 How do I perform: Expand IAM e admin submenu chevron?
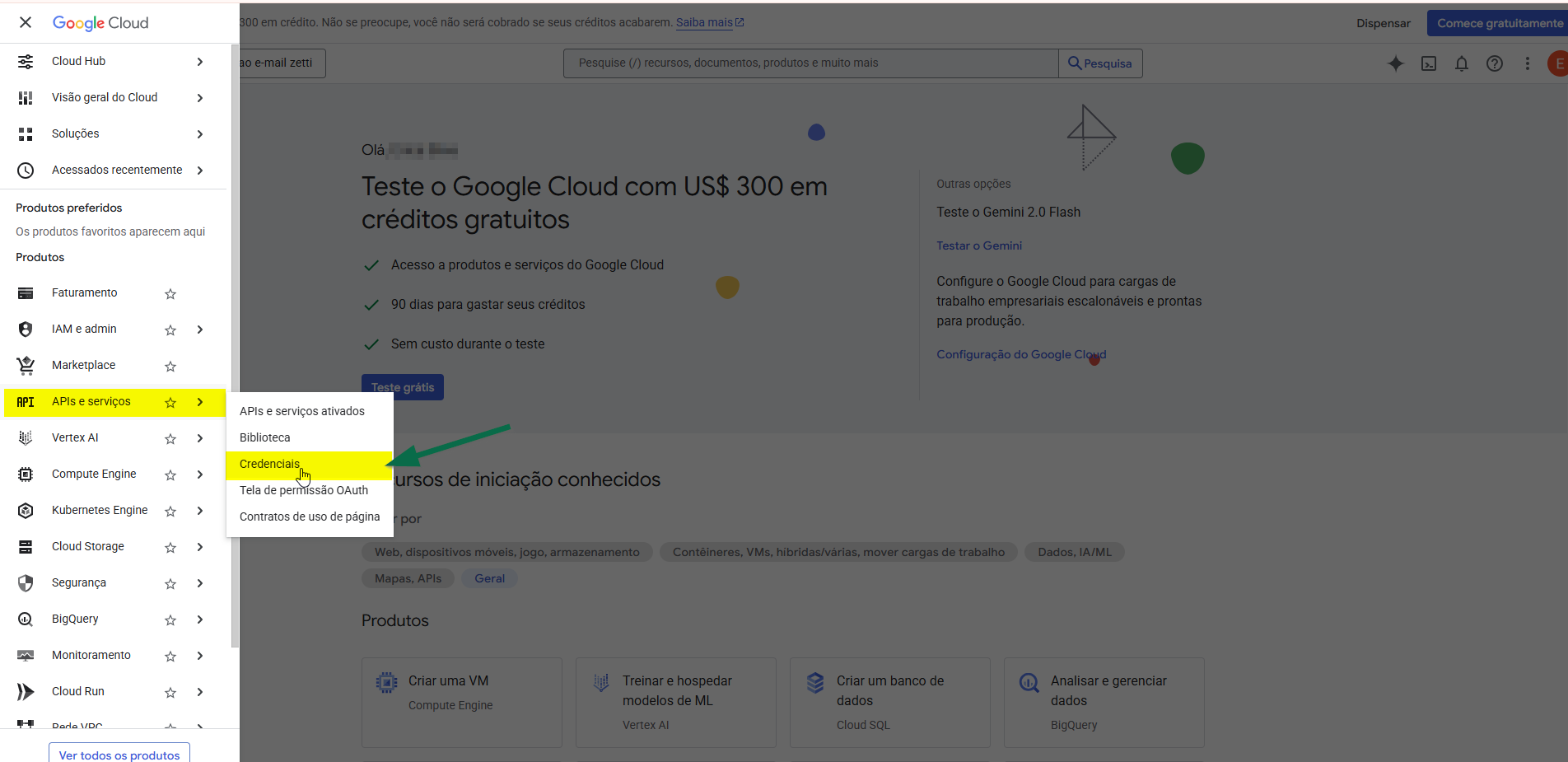click(200, 330)
